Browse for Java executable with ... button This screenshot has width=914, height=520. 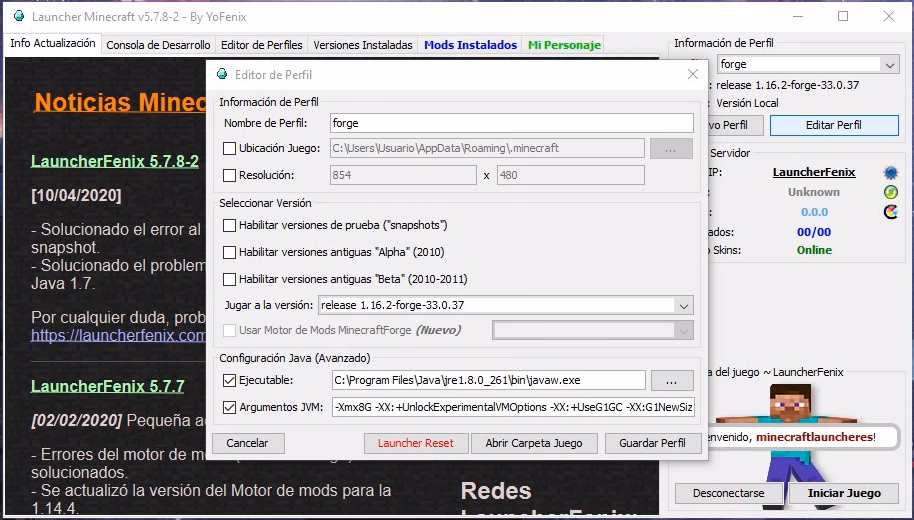point(672,381)
